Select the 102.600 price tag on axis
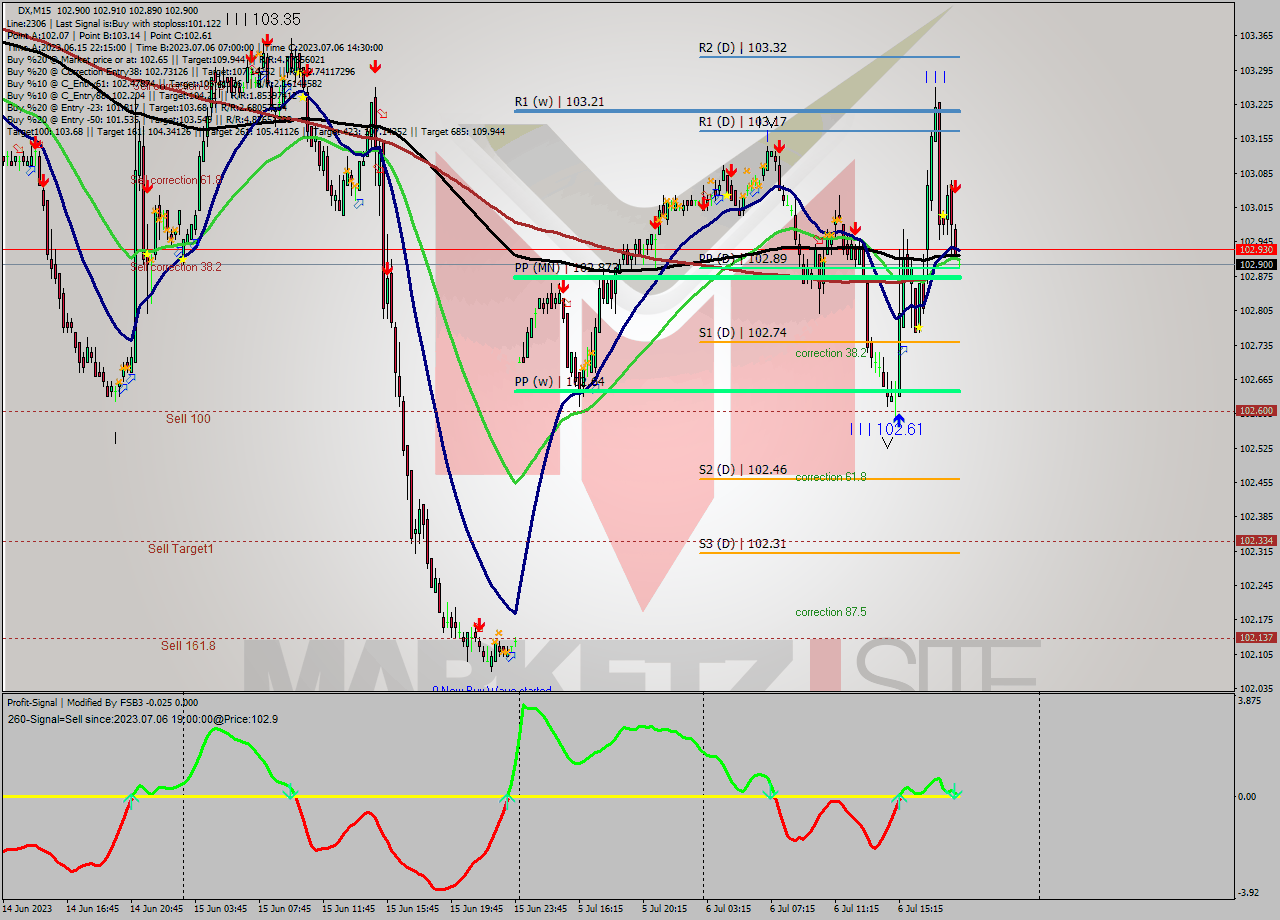The height and width of the screenshot is (920, 1280). [1255, 411]
